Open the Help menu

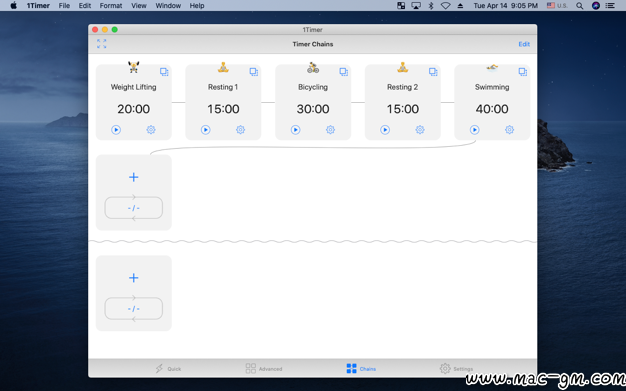click(x=197, y=6)
